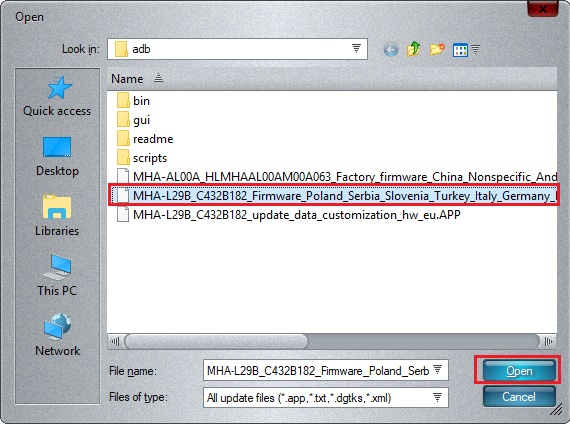570x424 pixels.
Task: Open Desktop location in sidebar
Action: click(x=57, y=156)
